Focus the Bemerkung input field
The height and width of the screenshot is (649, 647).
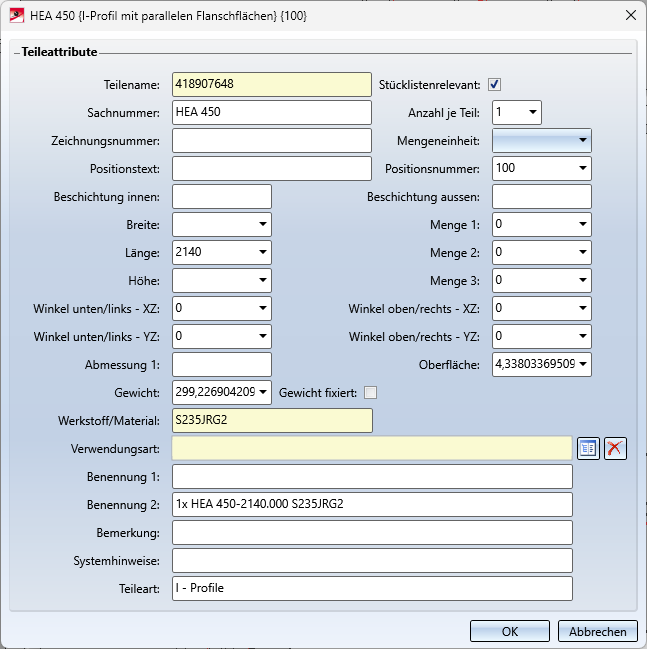pyautogui.click(x=372, y=533)
